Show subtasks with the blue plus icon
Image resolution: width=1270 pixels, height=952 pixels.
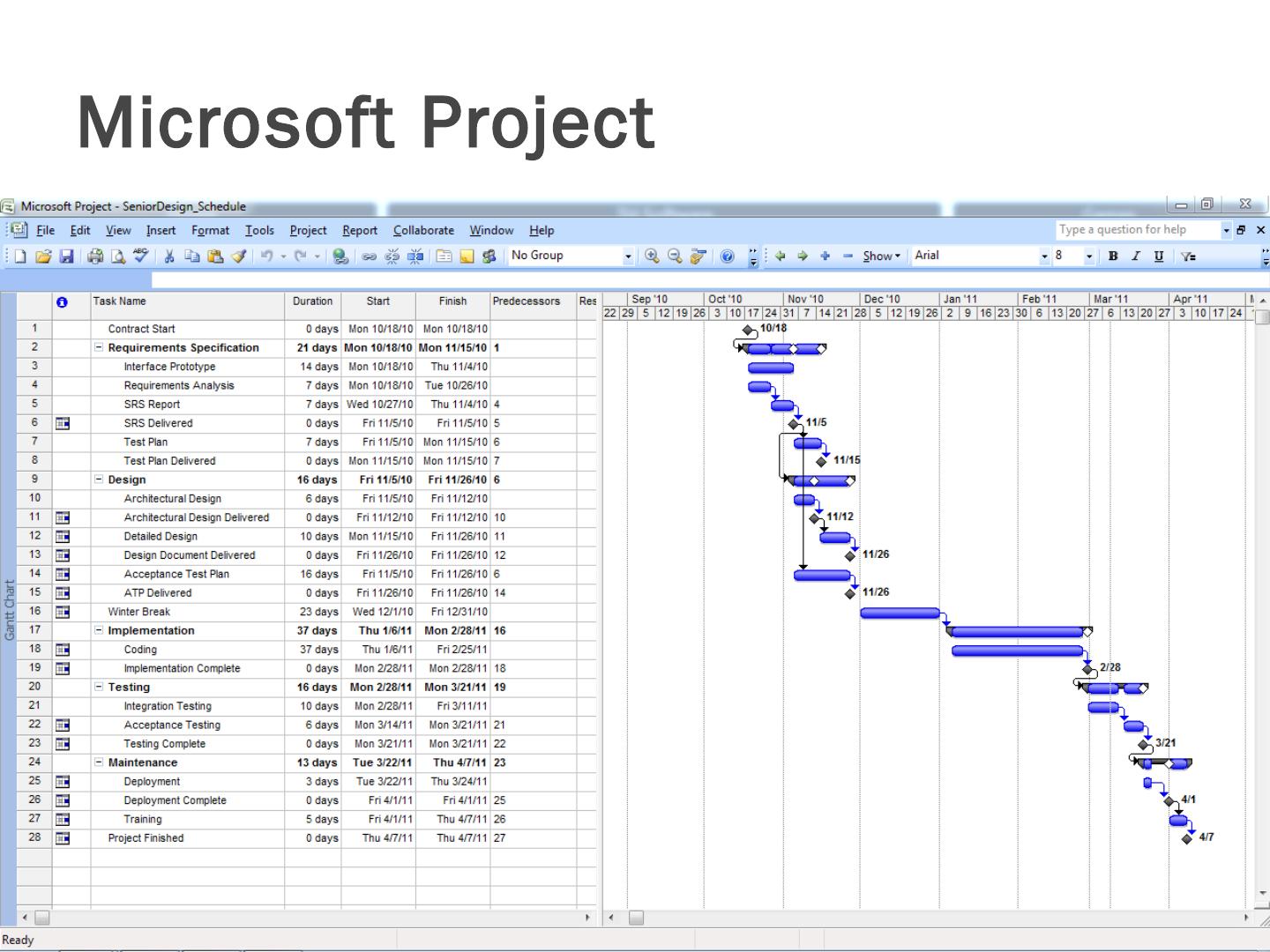(x=825, y=257)
